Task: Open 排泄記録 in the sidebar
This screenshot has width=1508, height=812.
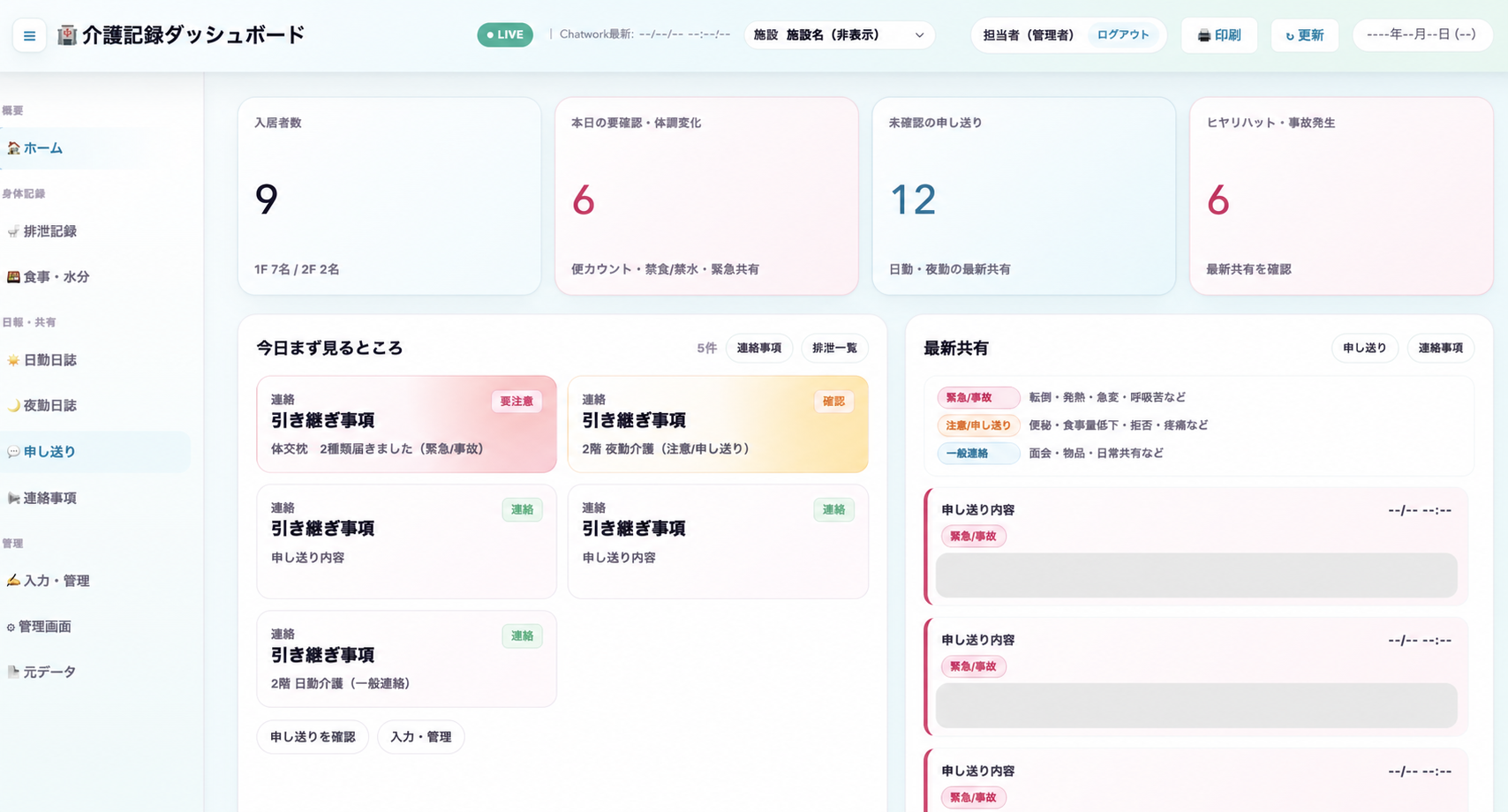Action: (95, 231)
